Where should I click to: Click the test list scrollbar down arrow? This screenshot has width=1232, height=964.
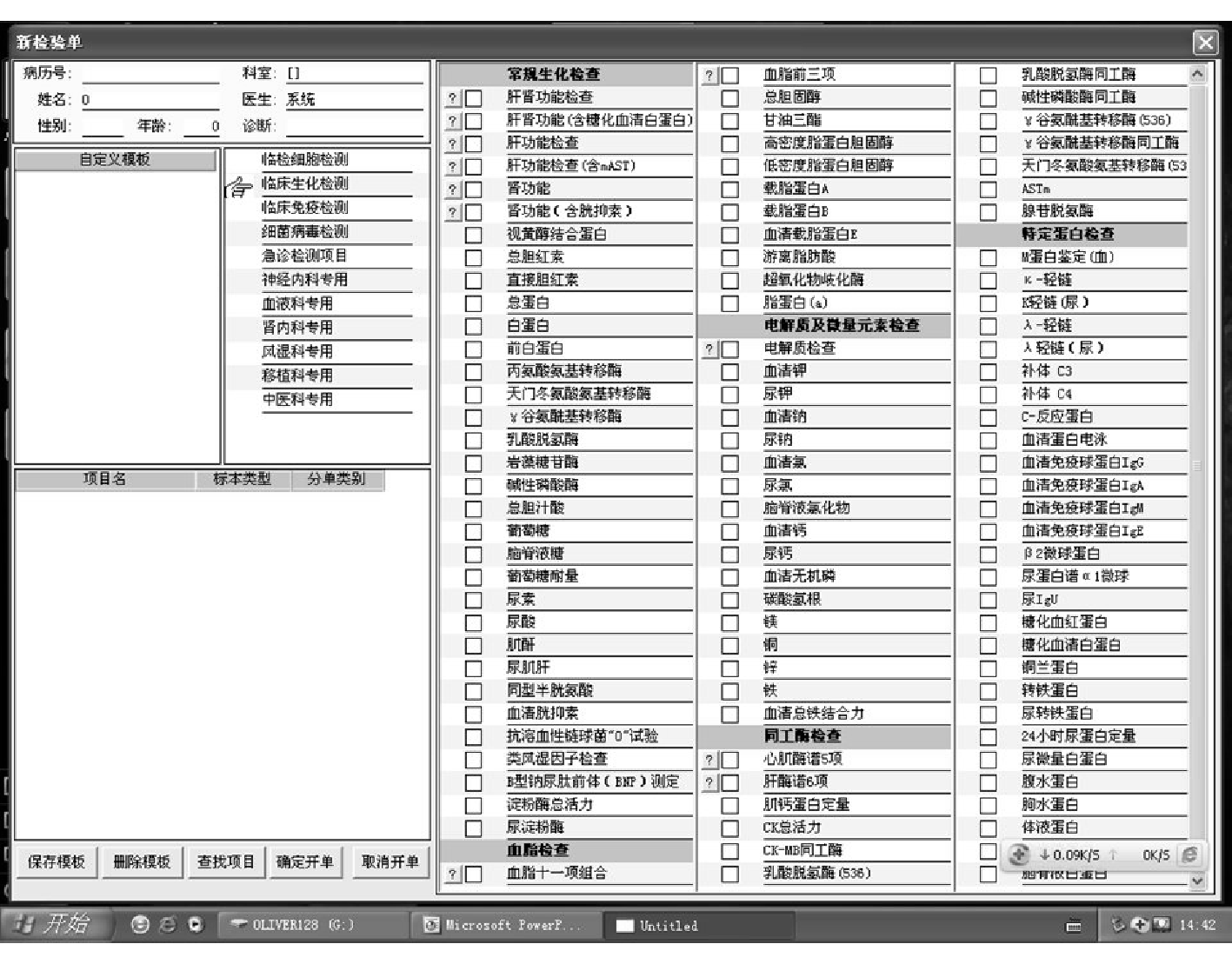point(1197,881)
